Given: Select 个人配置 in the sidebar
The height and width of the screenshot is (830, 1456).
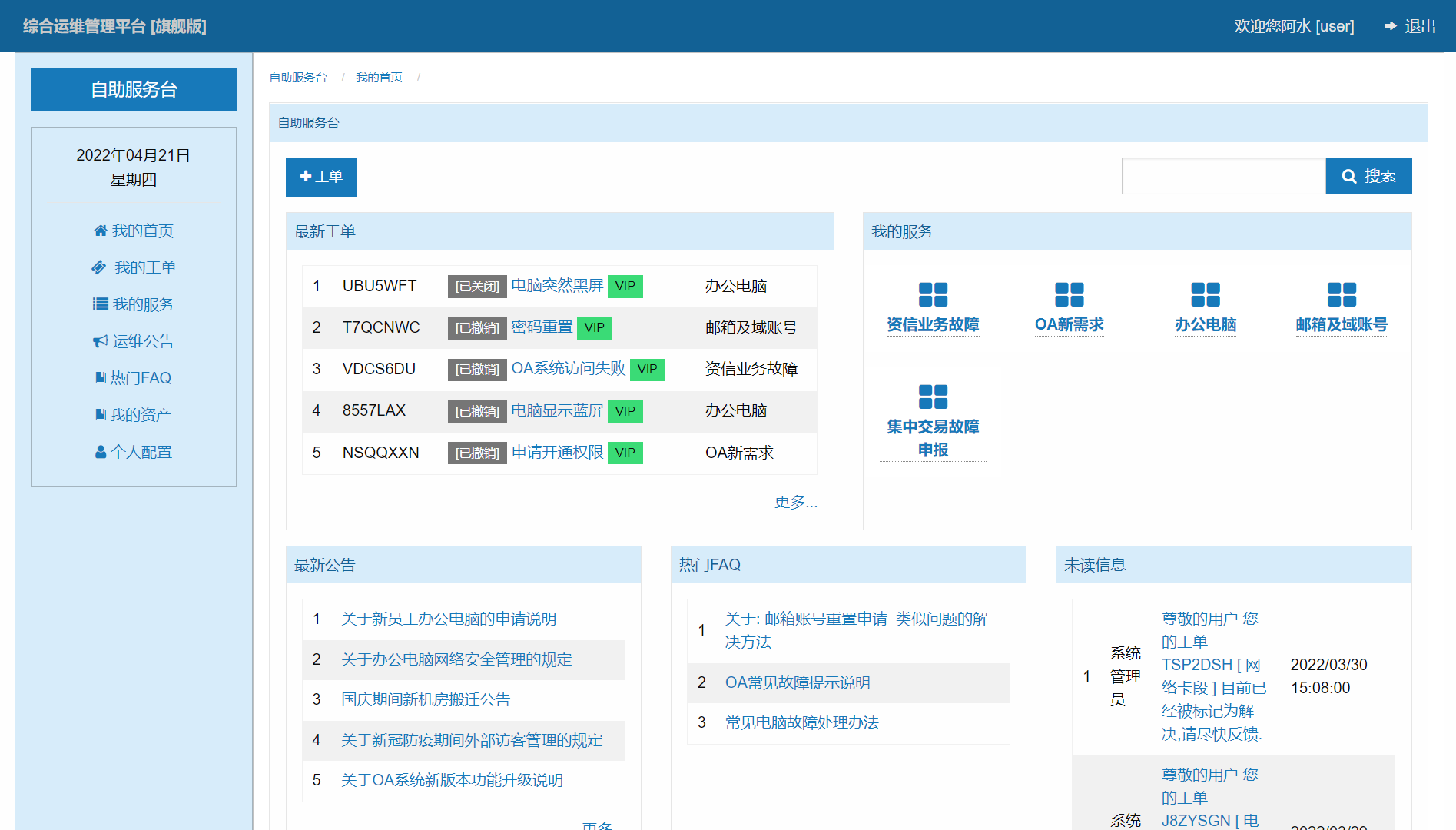Looking at the screenshot, I should tap(141, 452).
